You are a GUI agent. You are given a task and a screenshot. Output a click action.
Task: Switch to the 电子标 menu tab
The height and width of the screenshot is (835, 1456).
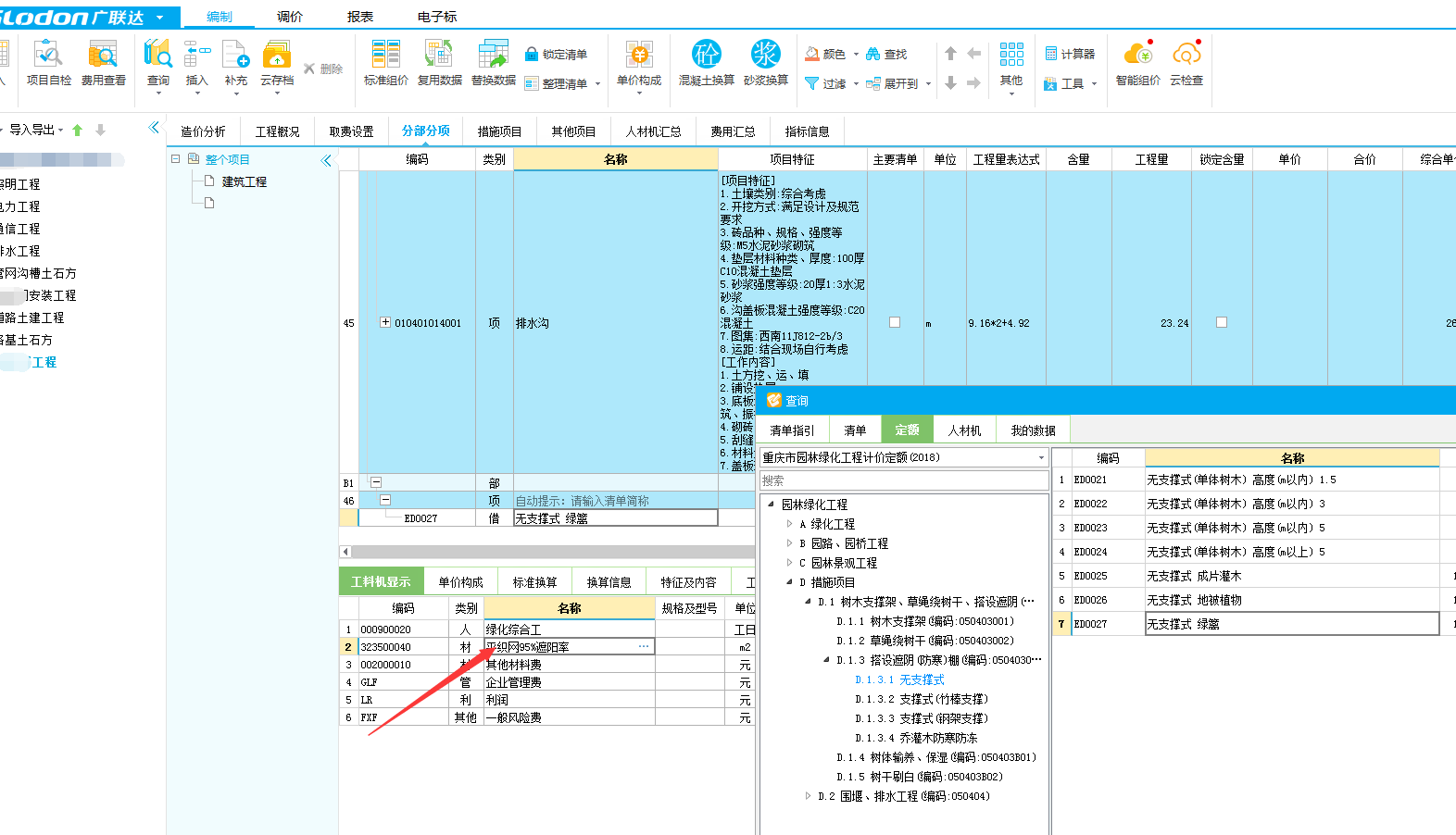[437, 17]
